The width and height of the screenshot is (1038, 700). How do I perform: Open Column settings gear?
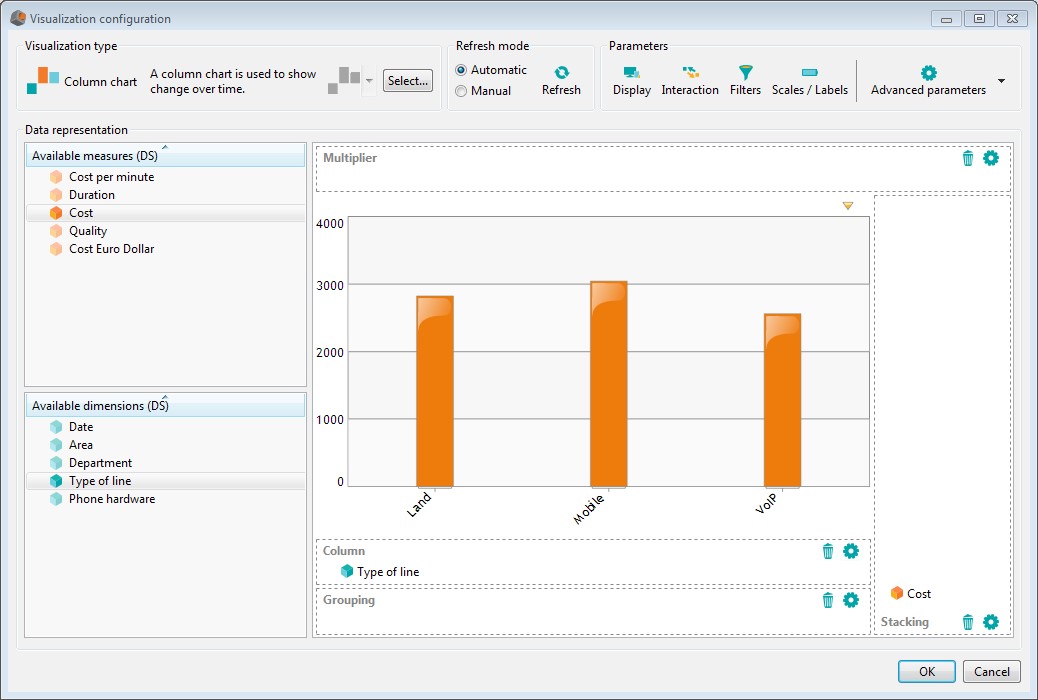(851, 551)
